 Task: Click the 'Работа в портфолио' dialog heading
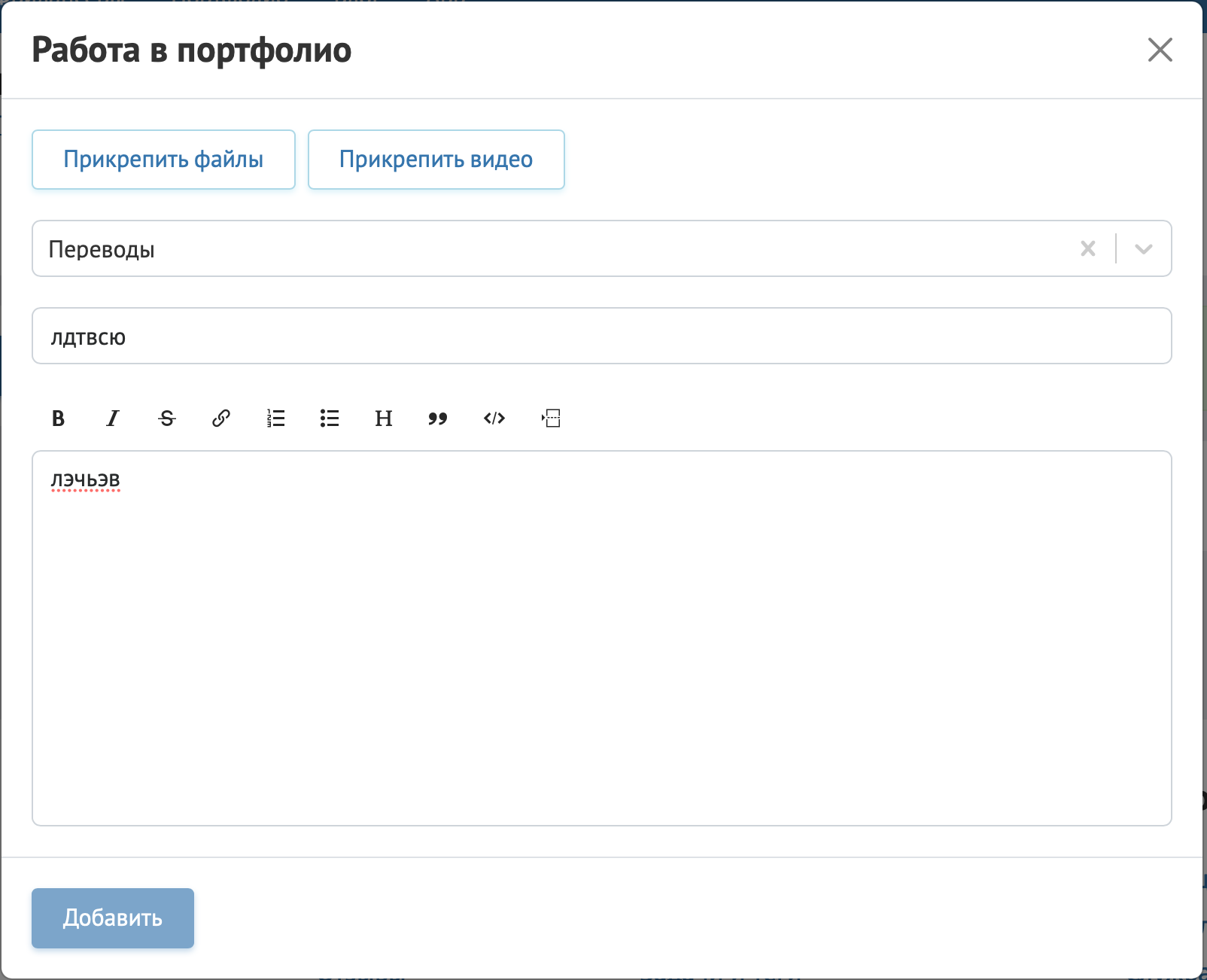(192, 50)
